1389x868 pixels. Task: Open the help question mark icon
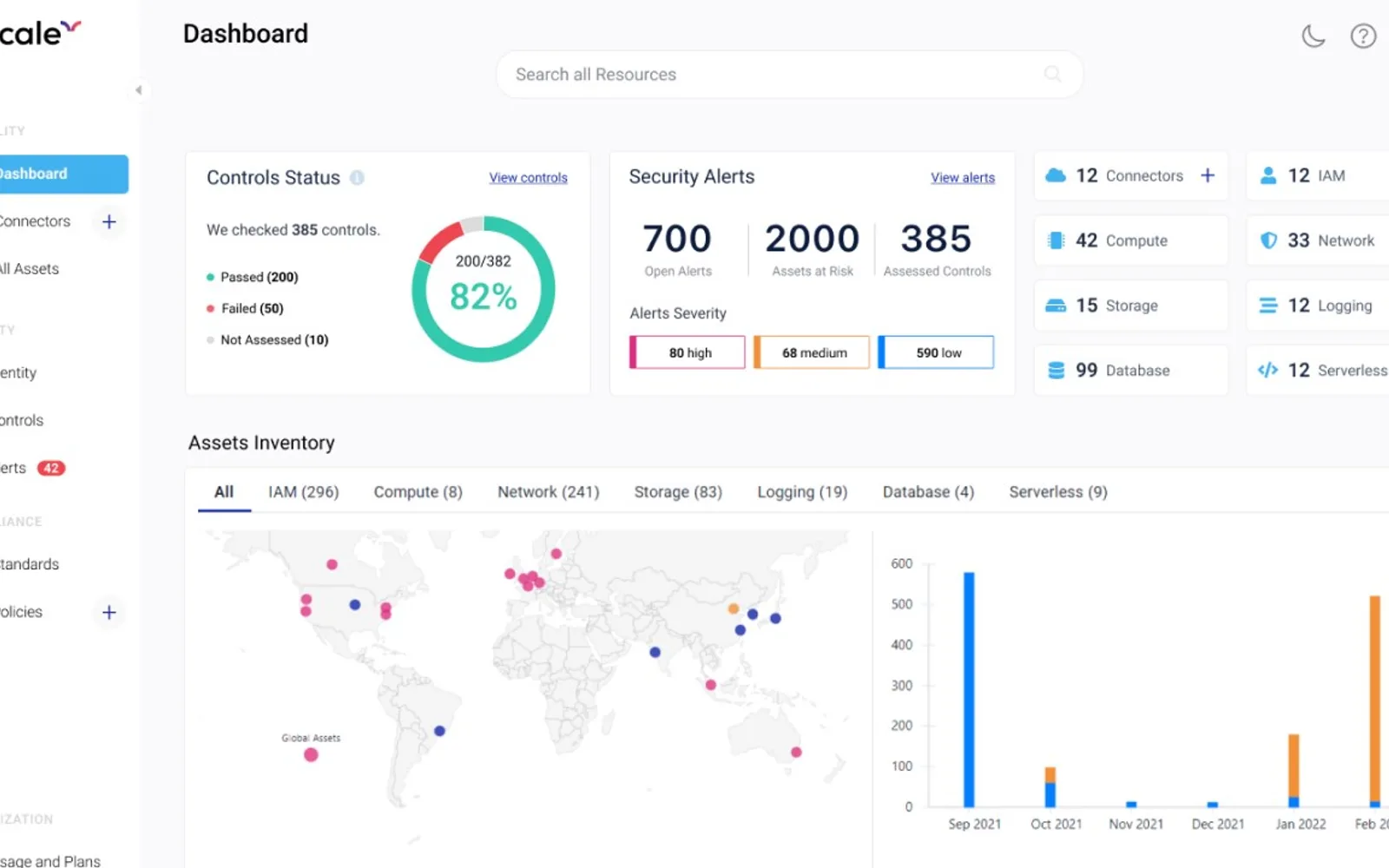tap(1363, 36)
